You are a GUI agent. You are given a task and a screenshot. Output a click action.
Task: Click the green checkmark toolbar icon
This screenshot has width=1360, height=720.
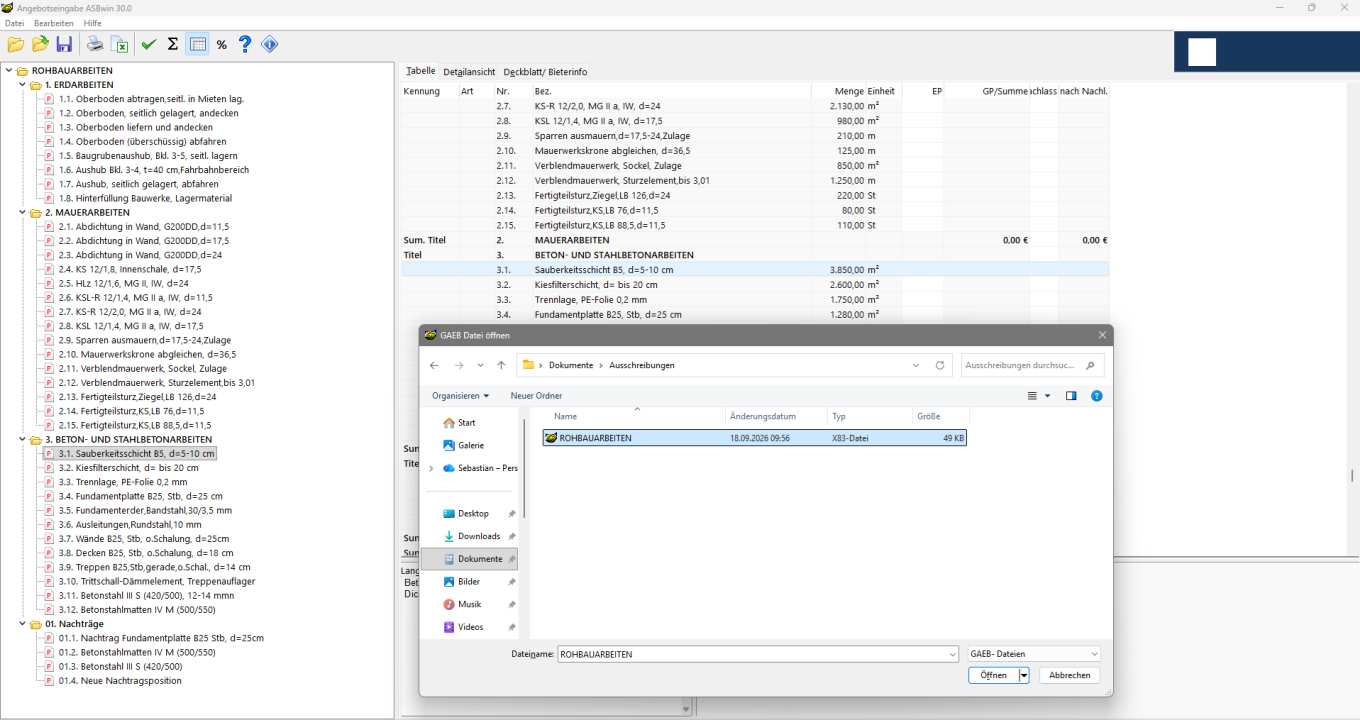(149, 44)
